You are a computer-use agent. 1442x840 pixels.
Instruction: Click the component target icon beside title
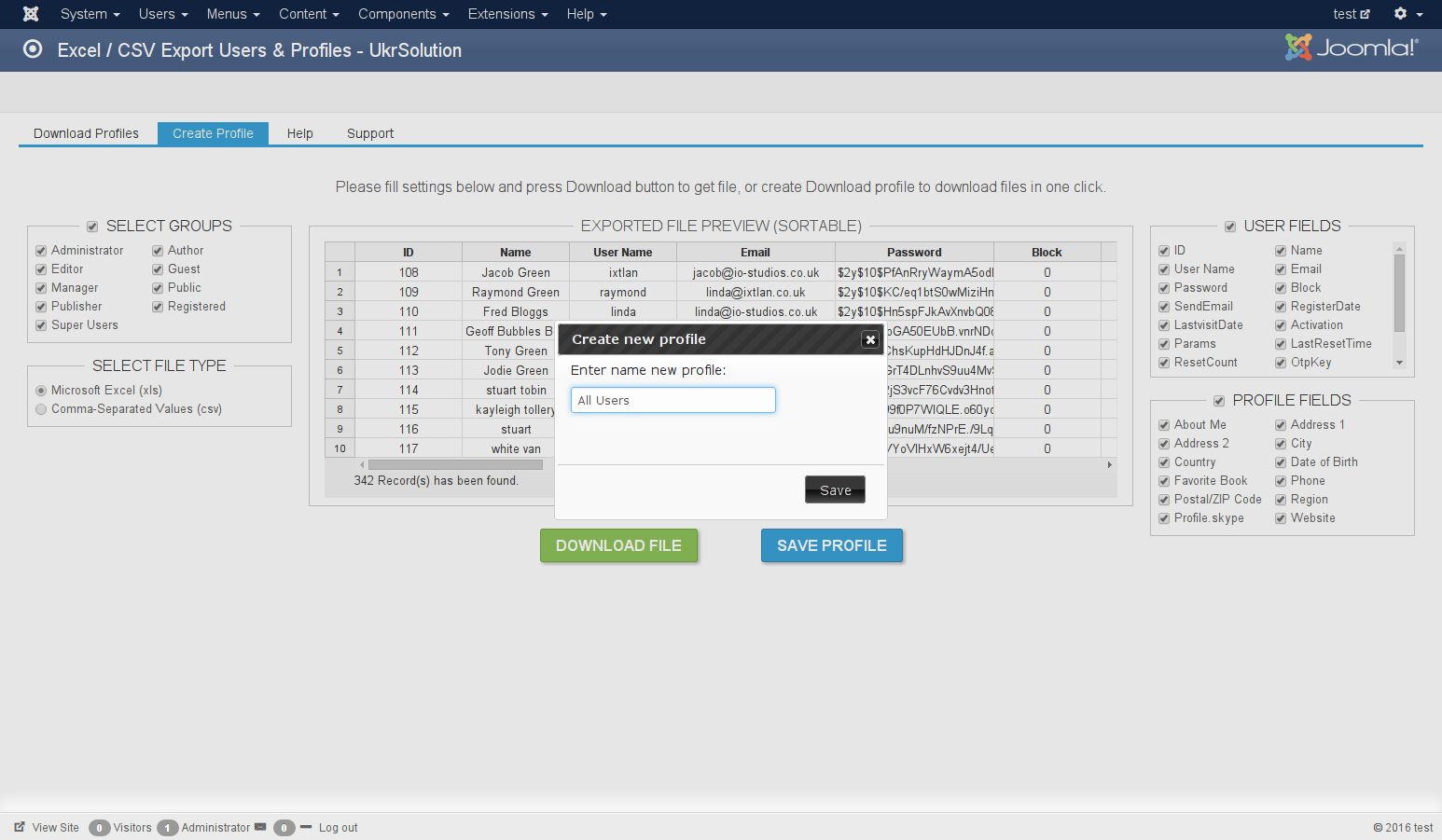pos(33,49)
